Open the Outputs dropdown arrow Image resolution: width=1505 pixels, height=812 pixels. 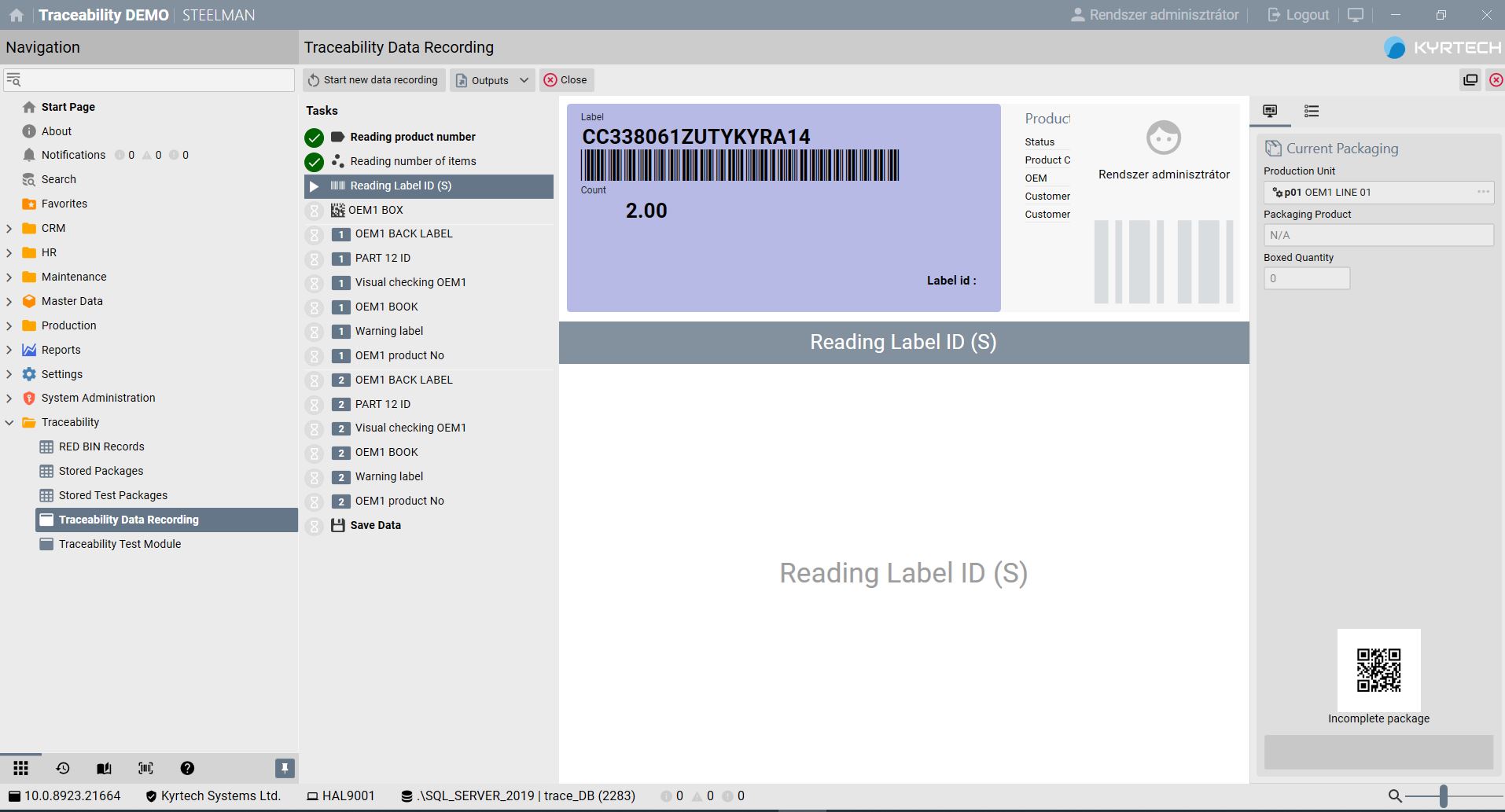(x=524, y=80)
